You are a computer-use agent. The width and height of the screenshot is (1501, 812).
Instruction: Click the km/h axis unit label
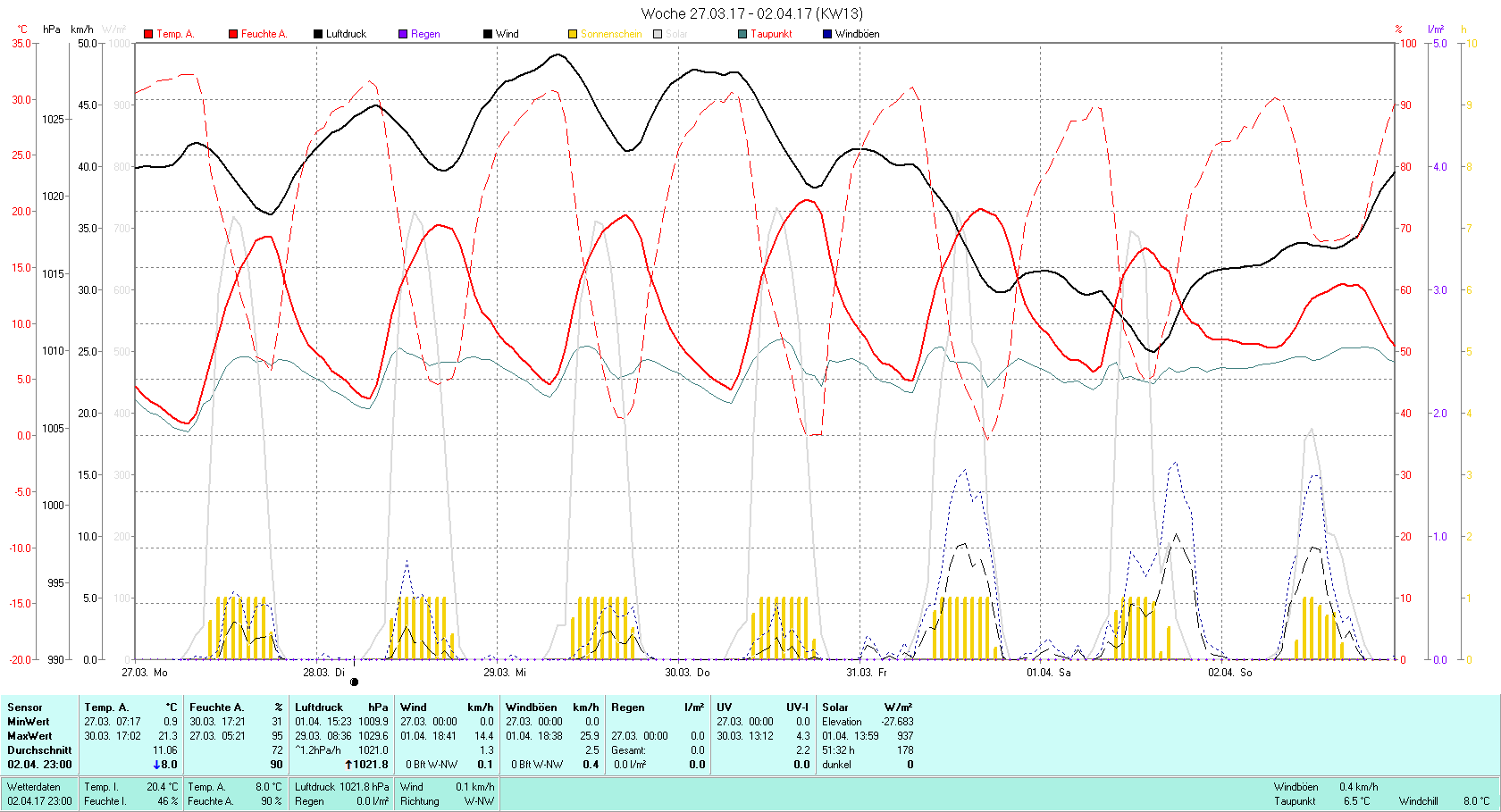click(82, 29)
